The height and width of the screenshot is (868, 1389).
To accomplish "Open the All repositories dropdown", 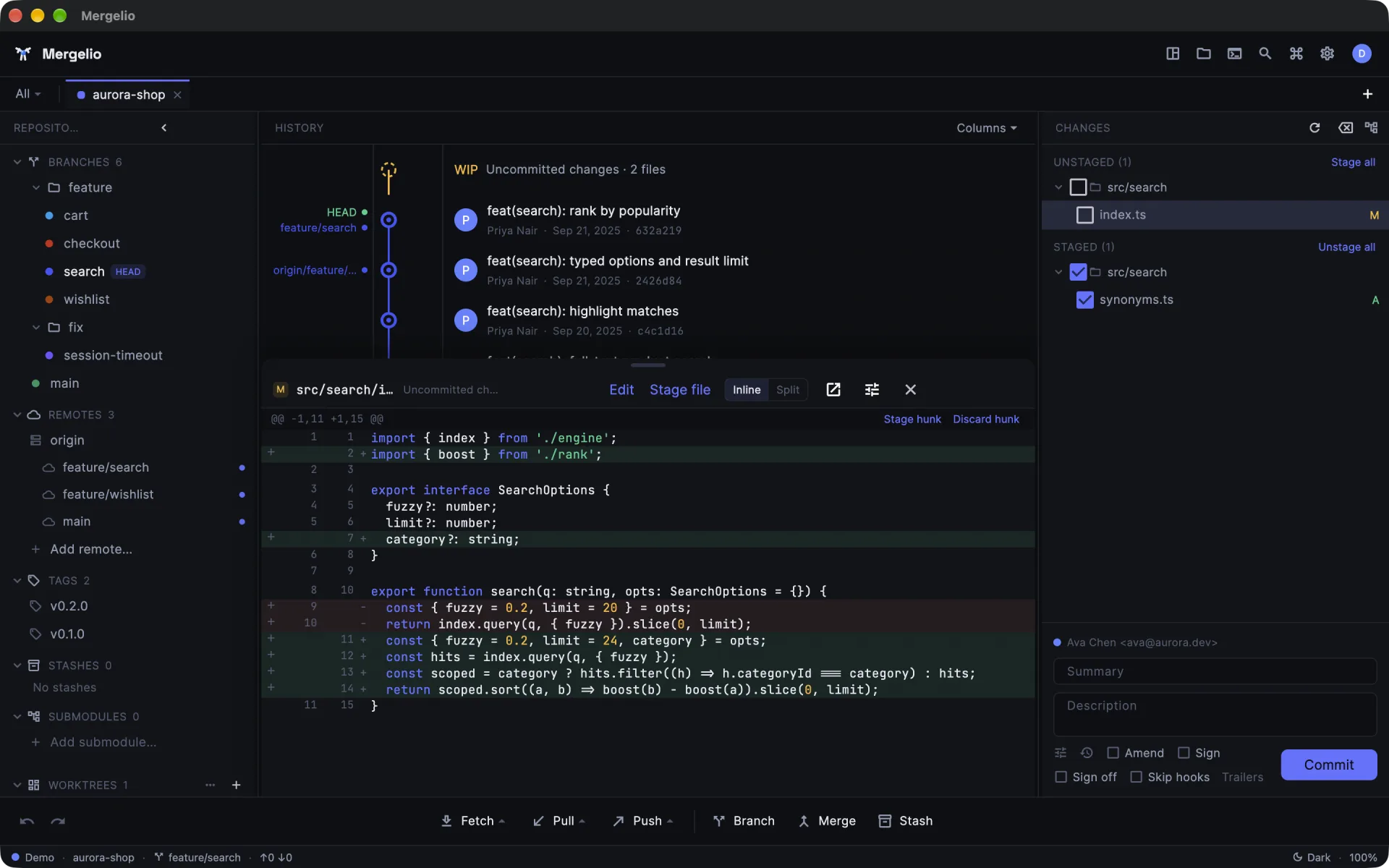I will [28, 94].
